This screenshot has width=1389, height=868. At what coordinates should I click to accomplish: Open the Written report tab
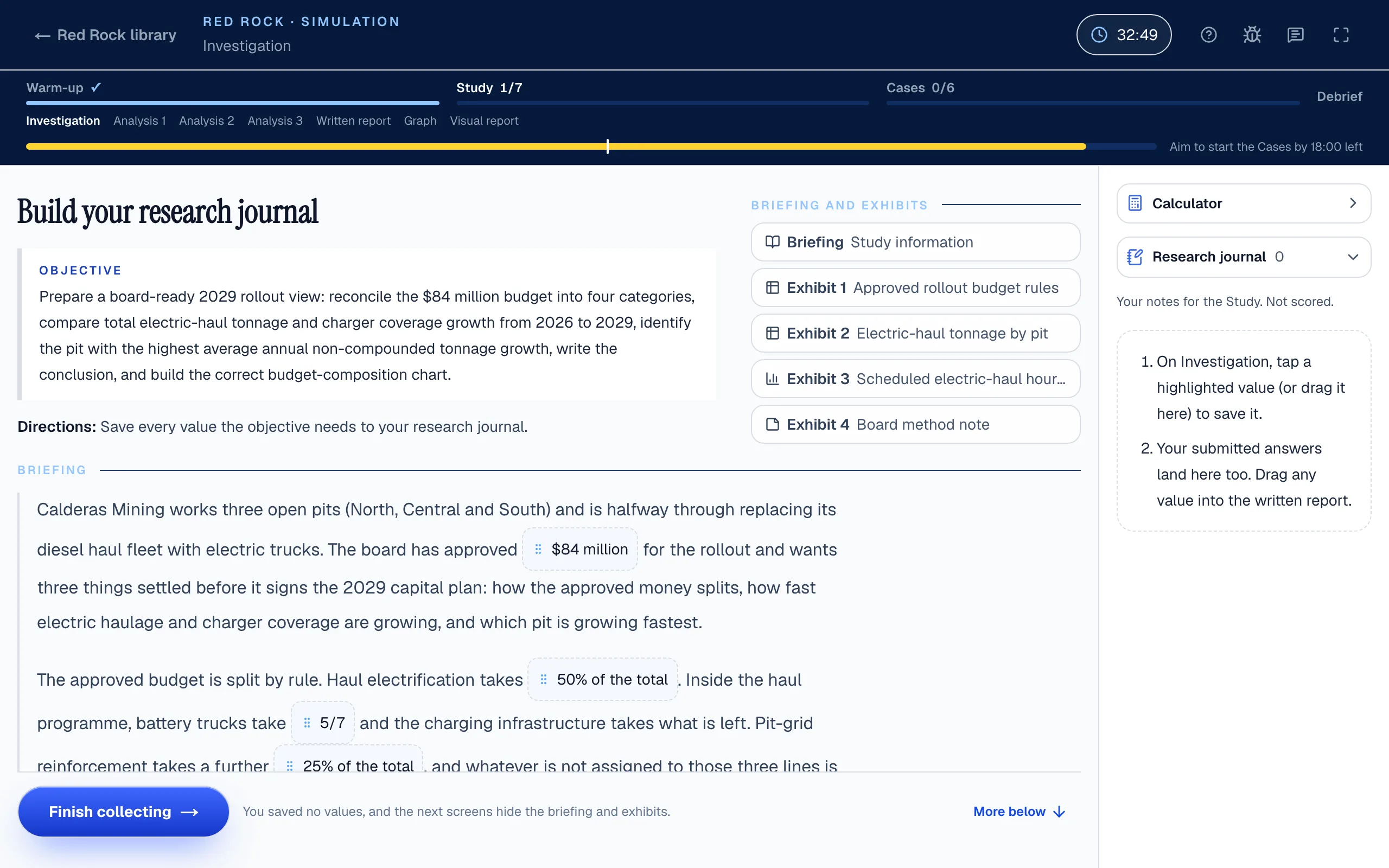[x=353, y=120]
